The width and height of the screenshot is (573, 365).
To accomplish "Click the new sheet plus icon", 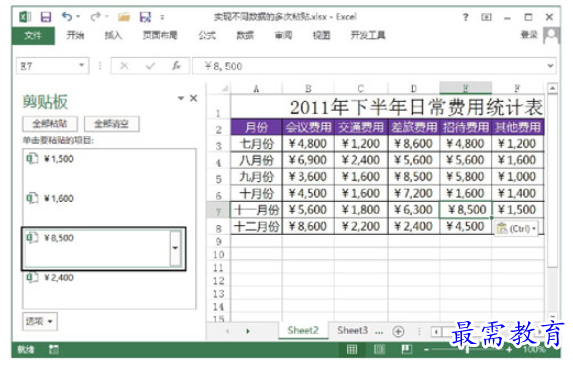I will click(398, 331).
